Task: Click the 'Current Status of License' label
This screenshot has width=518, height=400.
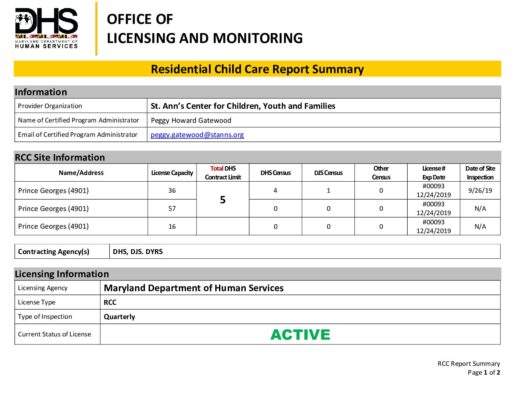Action: tap(54, 334)
